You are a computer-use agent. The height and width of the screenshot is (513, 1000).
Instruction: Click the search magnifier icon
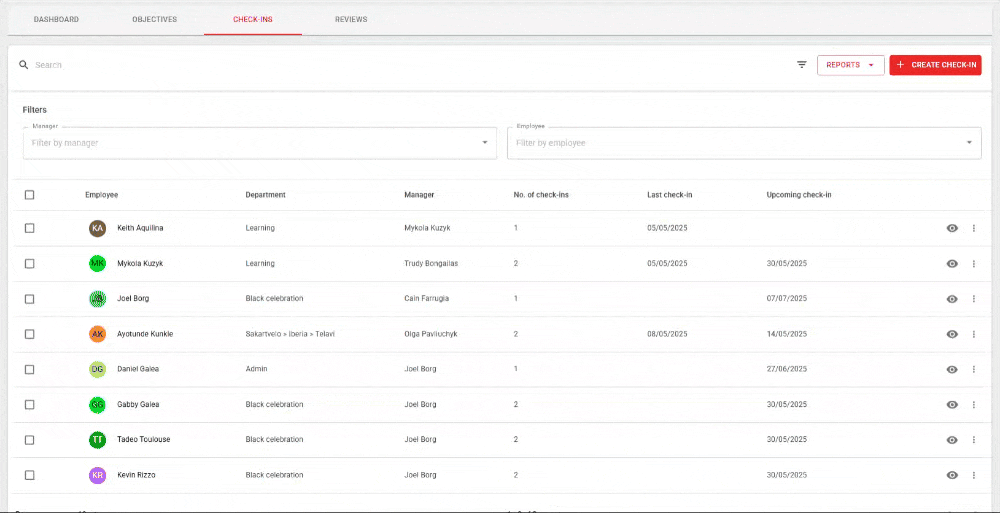(24, 64)
